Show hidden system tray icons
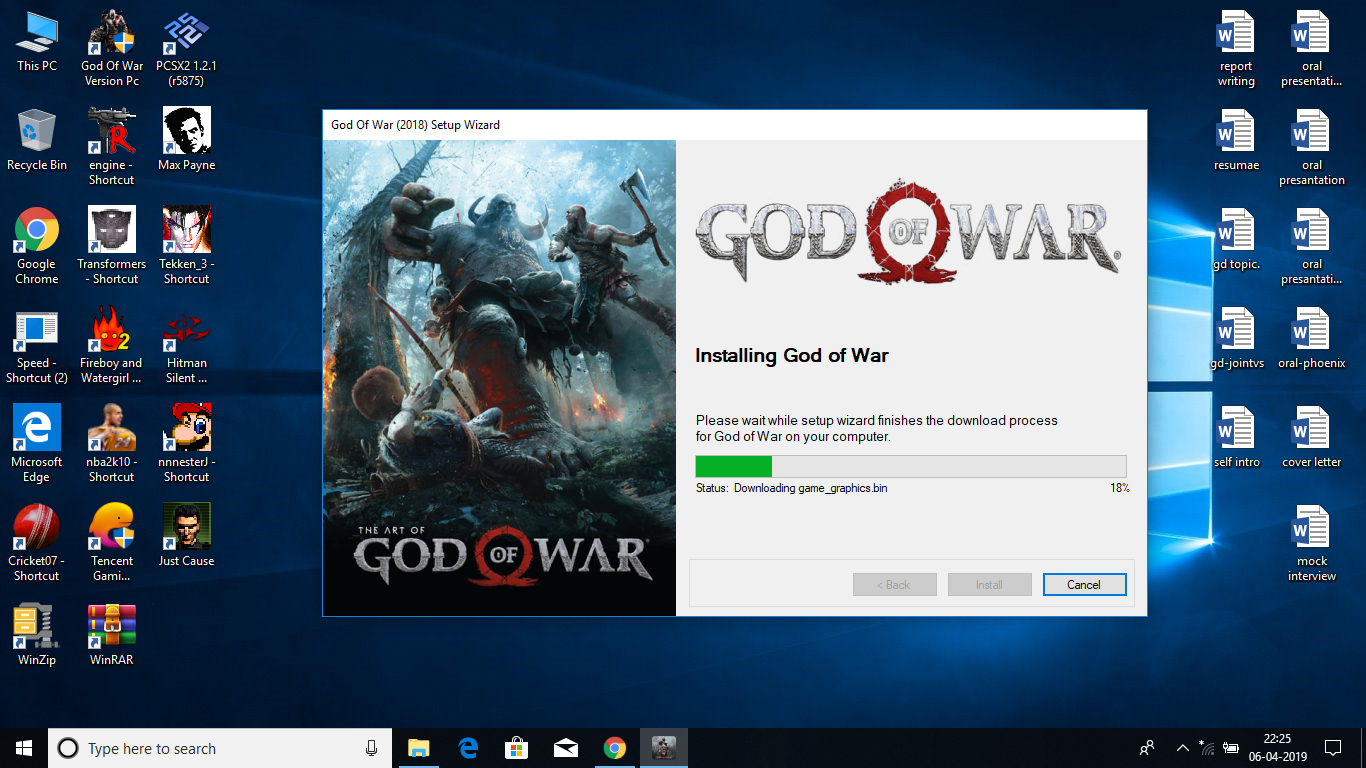Image resolution: width=1366 pixels, height=768 pixels. tap(1183, 748)
